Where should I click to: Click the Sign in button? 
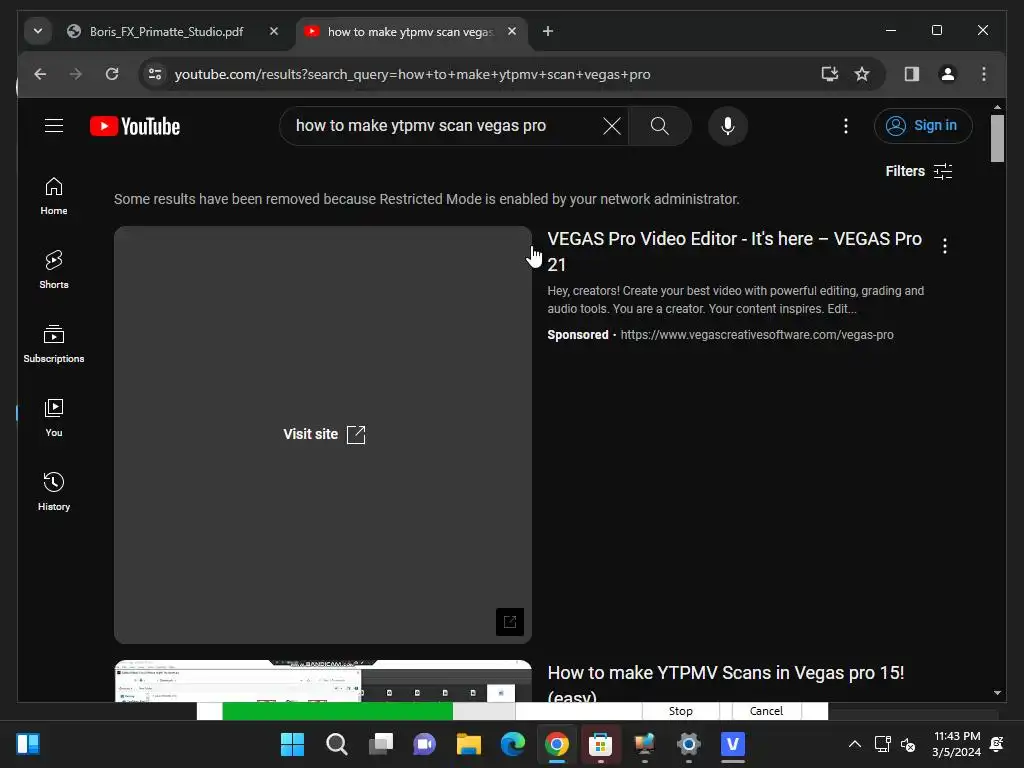coord(923,125)
